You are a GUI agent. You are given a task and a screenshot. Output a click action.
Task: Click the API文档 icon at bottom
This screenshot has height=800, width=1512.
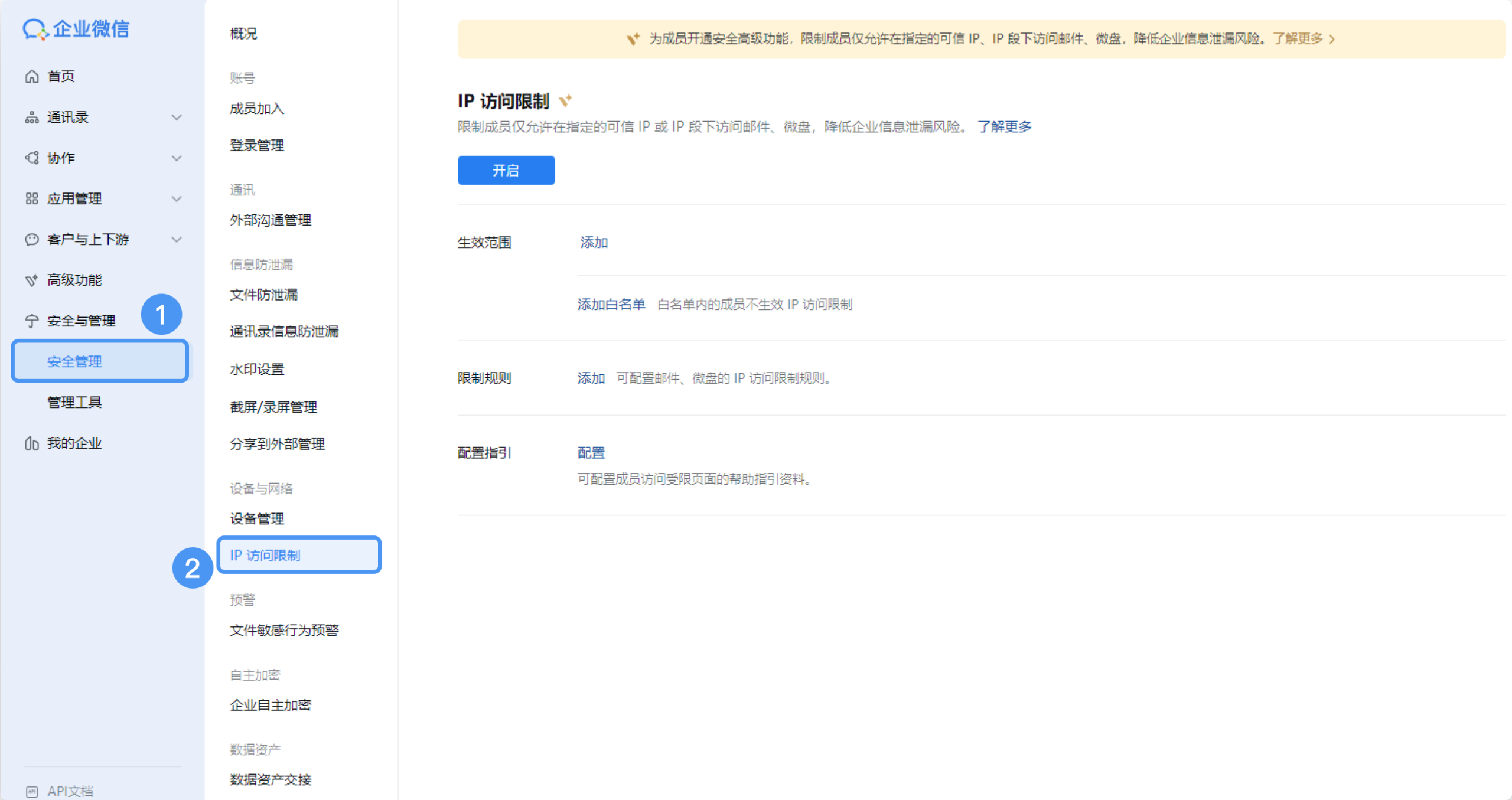click(32, 791)
